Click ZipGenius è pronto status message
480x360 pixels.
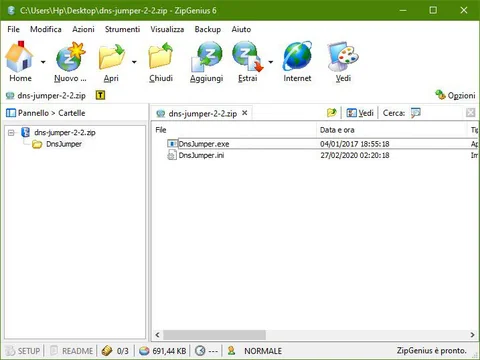click(431, 351)
